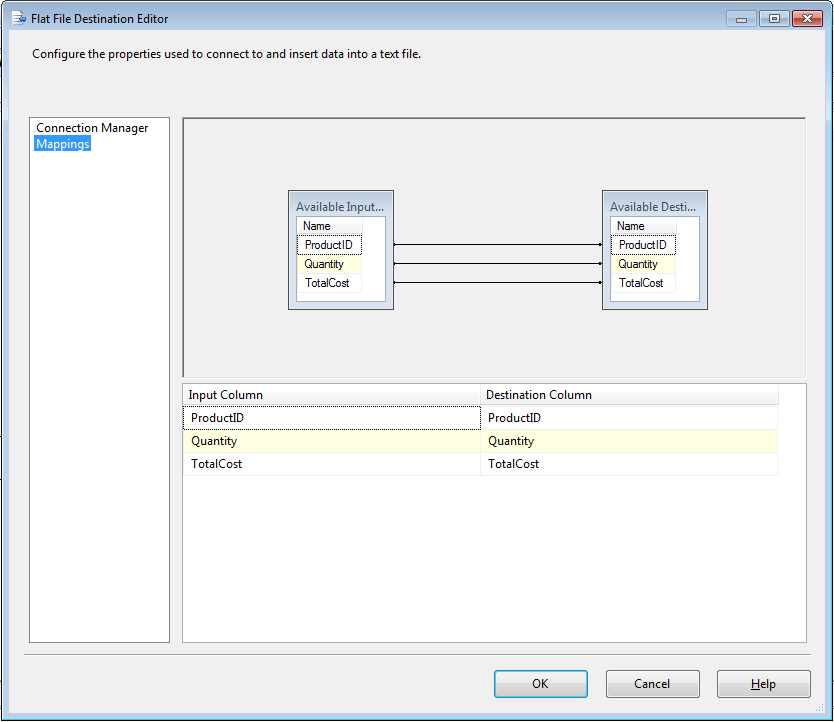Select the Quantity mapping line
834x722 pixels.
point(498,263)
